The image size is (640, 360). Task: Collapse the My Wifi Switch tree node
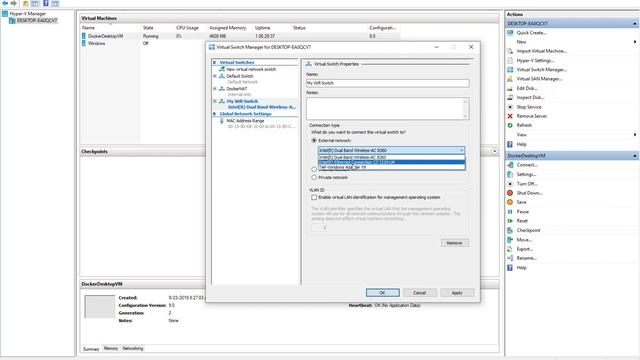coord(215,101)
